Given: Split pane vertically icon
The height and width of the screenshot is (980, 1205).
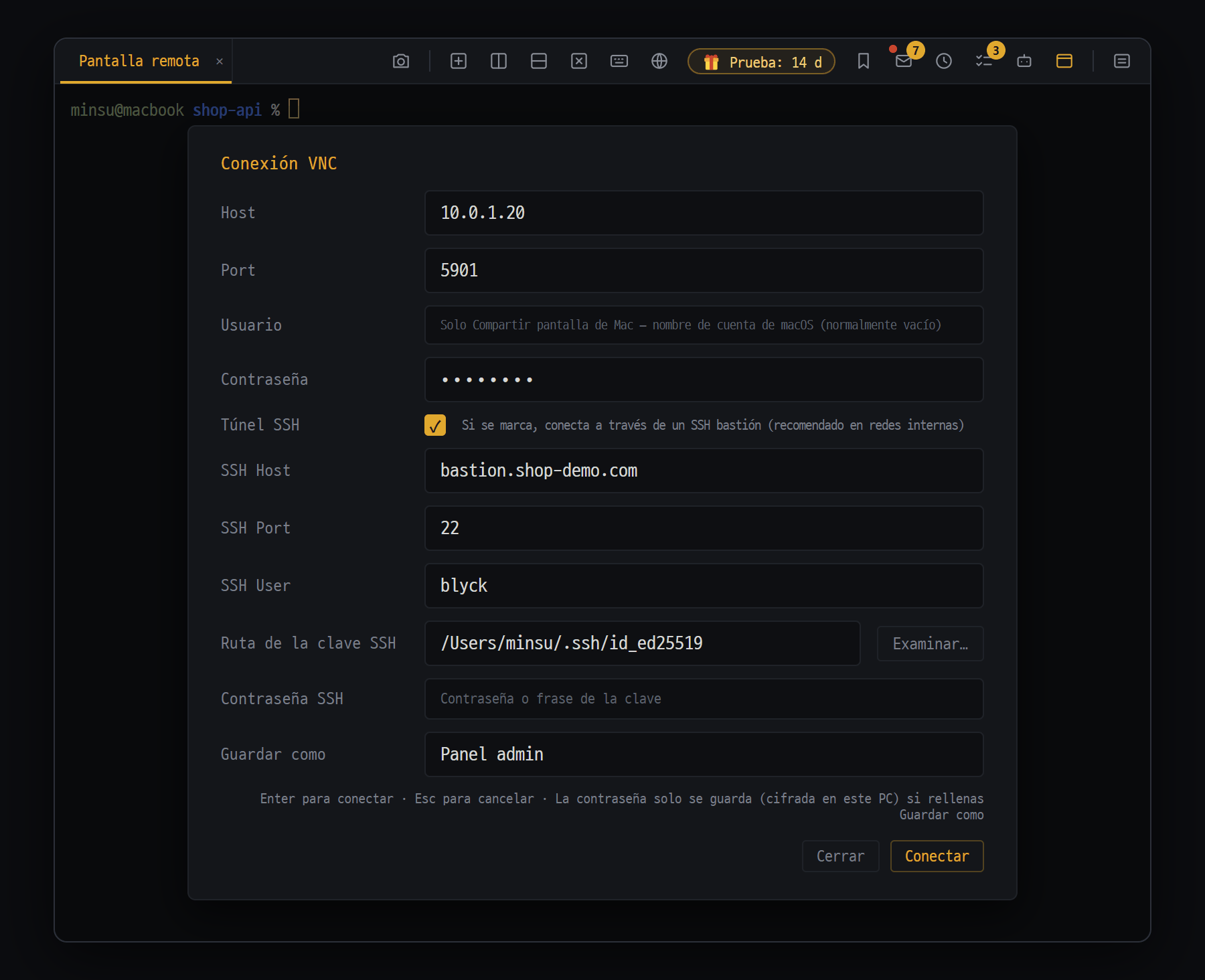Looking at the screenshot, I should tap(499, 62).
